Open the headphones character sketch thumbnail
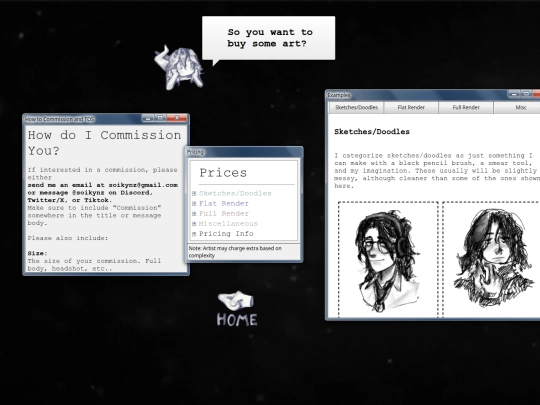Viewport: 540px width, 405px height. 388,260
